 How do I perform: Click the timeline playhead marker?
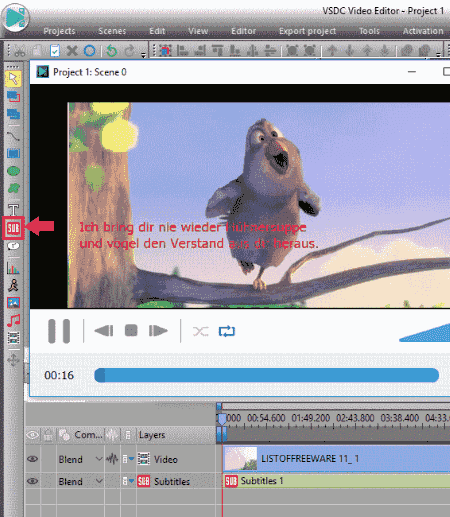point(222,419)
